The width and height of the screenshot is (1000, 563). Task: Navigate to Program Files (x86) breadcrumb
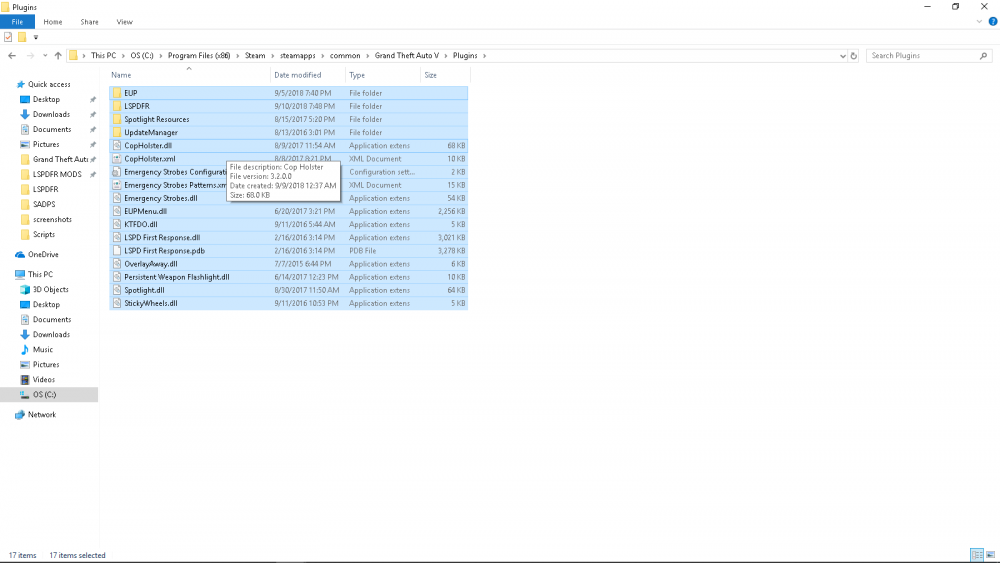pyautogui.click(x=199, y=55)
